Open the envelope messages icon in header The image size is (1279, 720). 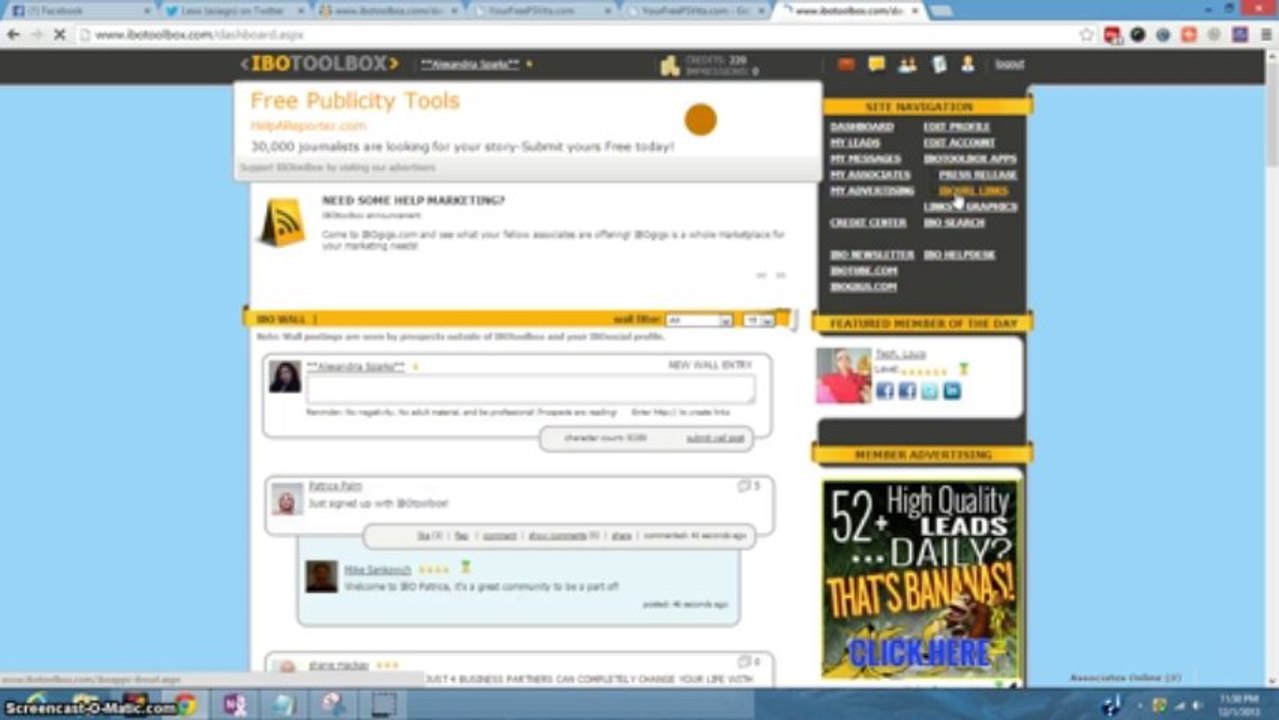[x=846, y=64]
